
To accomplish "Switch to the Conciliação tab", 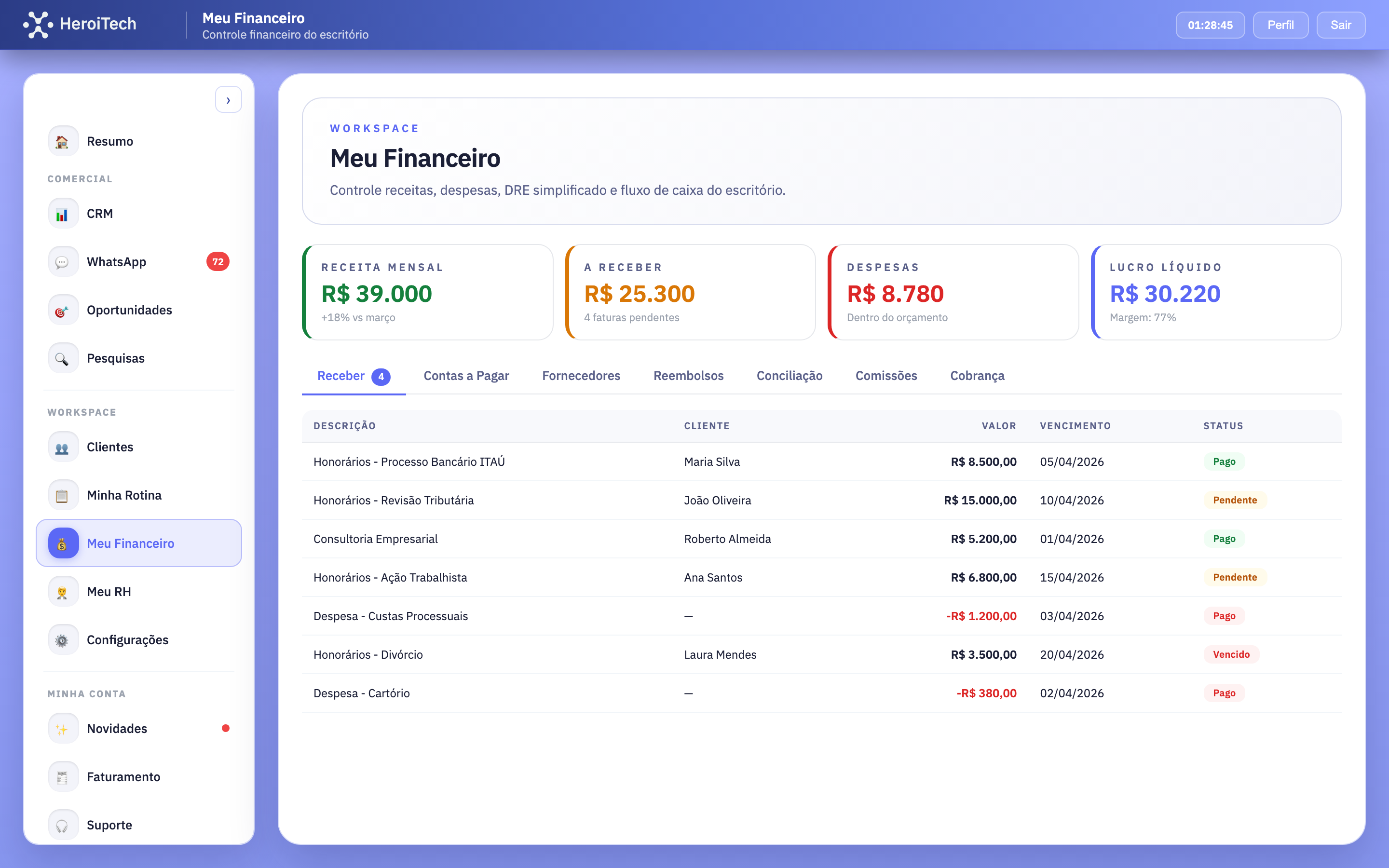I will [789, 376].
